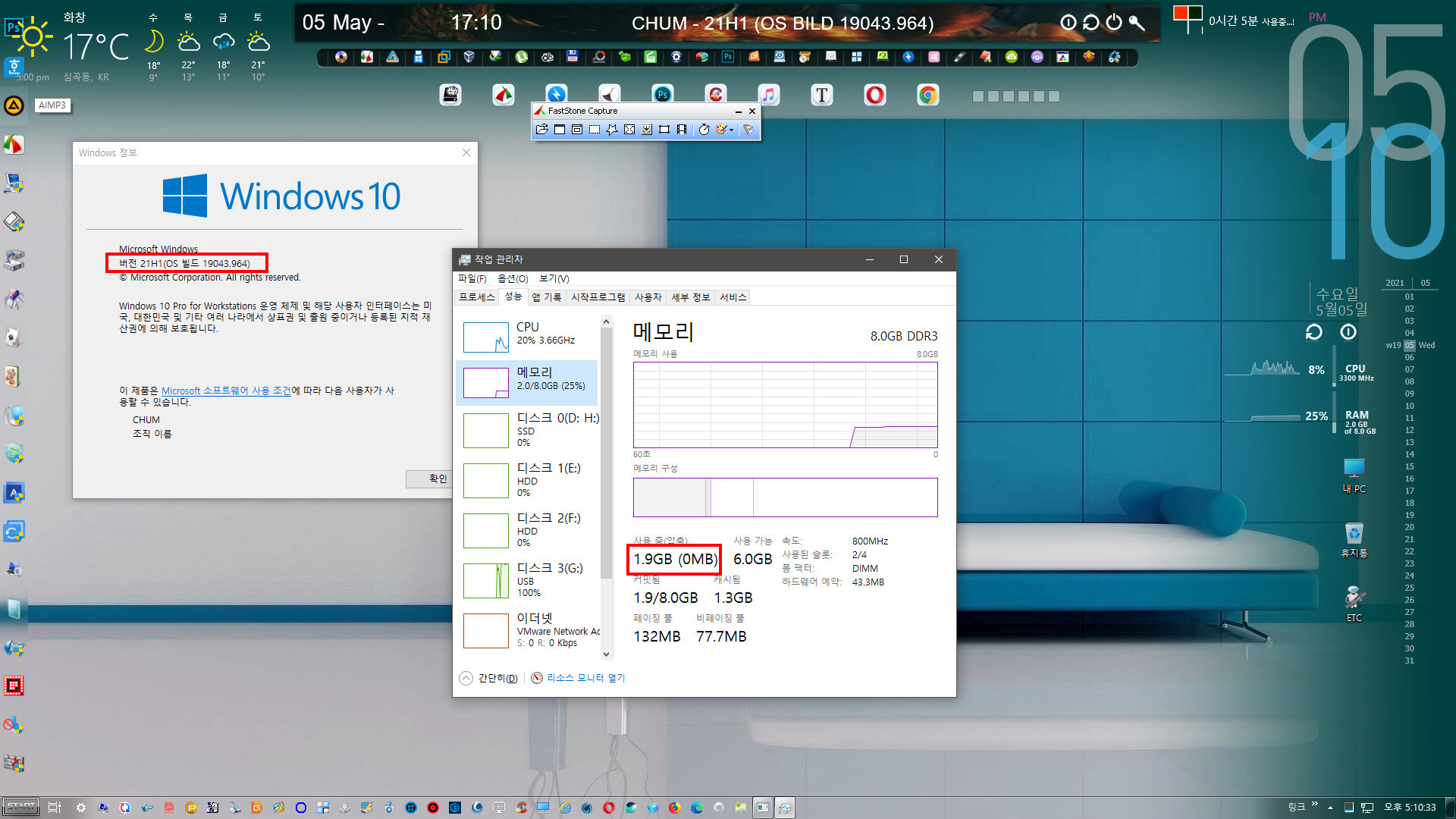This screenshot has width=1456, height=819.
Task: Select FastStone Capture Scrolling Window tool
Action: [647, 130]
